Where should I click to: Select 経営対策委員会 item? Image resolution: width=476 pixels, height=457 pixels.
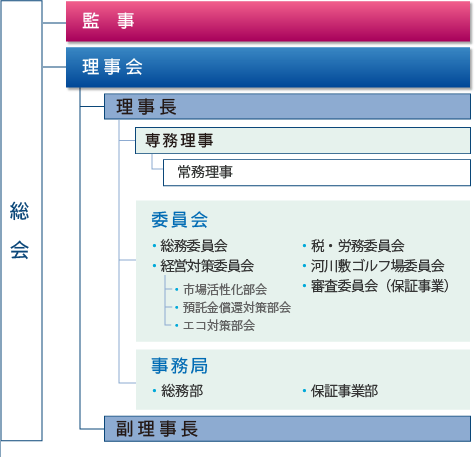click(207, 266)
